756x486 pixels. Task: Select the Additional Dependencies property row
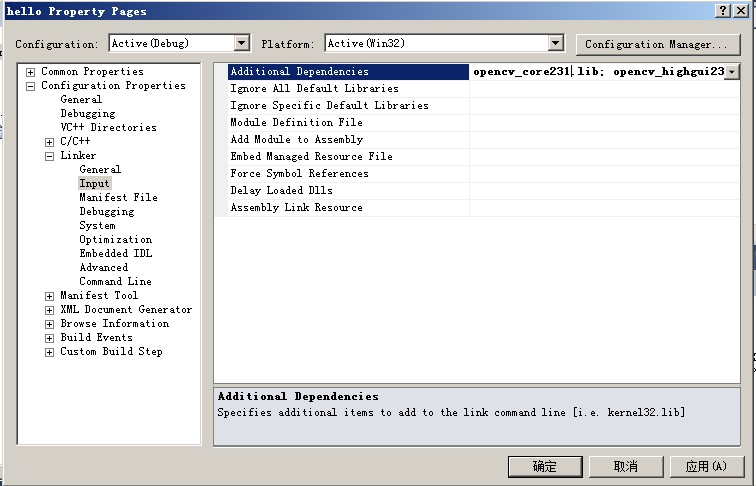348,72
